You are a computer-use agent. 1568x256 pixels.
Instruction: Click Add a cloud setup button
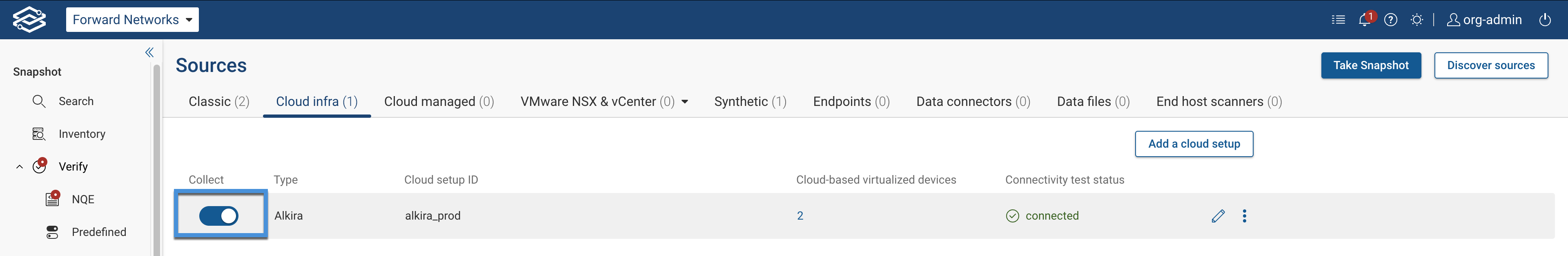click(1194, 144)
